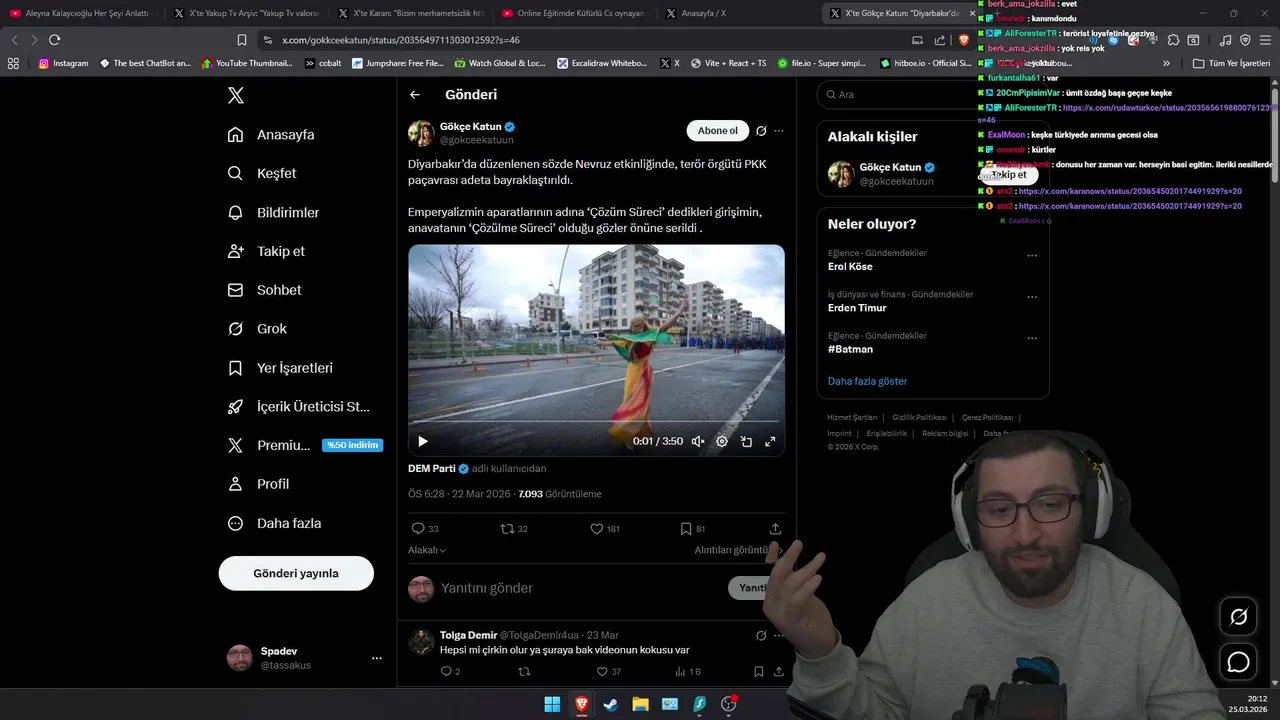
Task: Bookmark this page in address bar
Action: pyautogui.click(x=242, y=40)
